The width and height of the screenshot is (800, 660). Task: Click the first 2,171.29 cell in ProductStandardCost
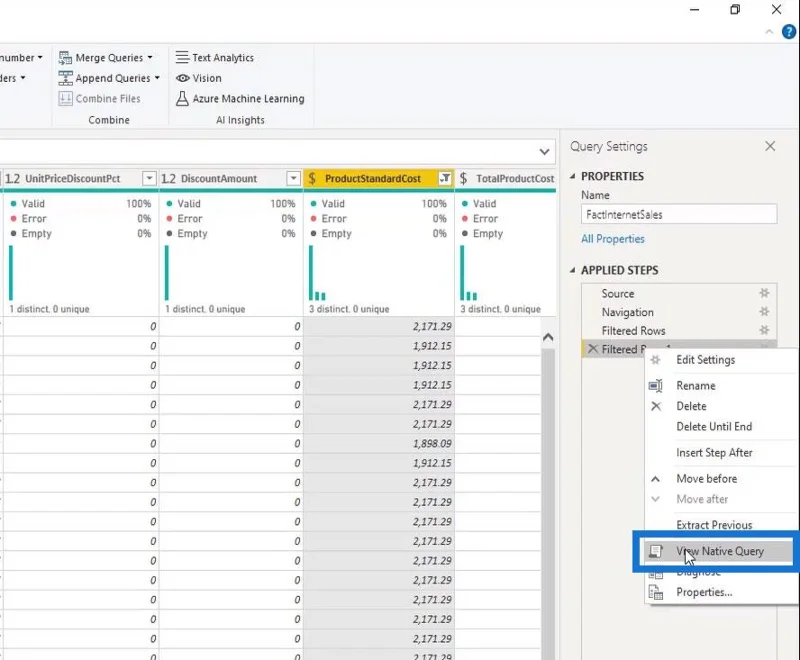coord(379,326)
